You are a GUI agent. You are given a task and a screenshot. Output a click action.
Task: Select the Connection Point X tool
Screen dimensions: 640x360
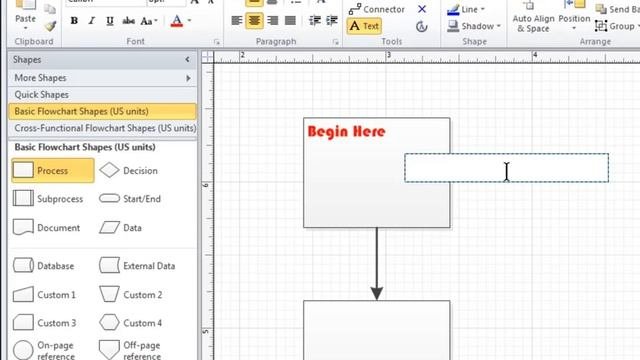(x=422, y=9)
